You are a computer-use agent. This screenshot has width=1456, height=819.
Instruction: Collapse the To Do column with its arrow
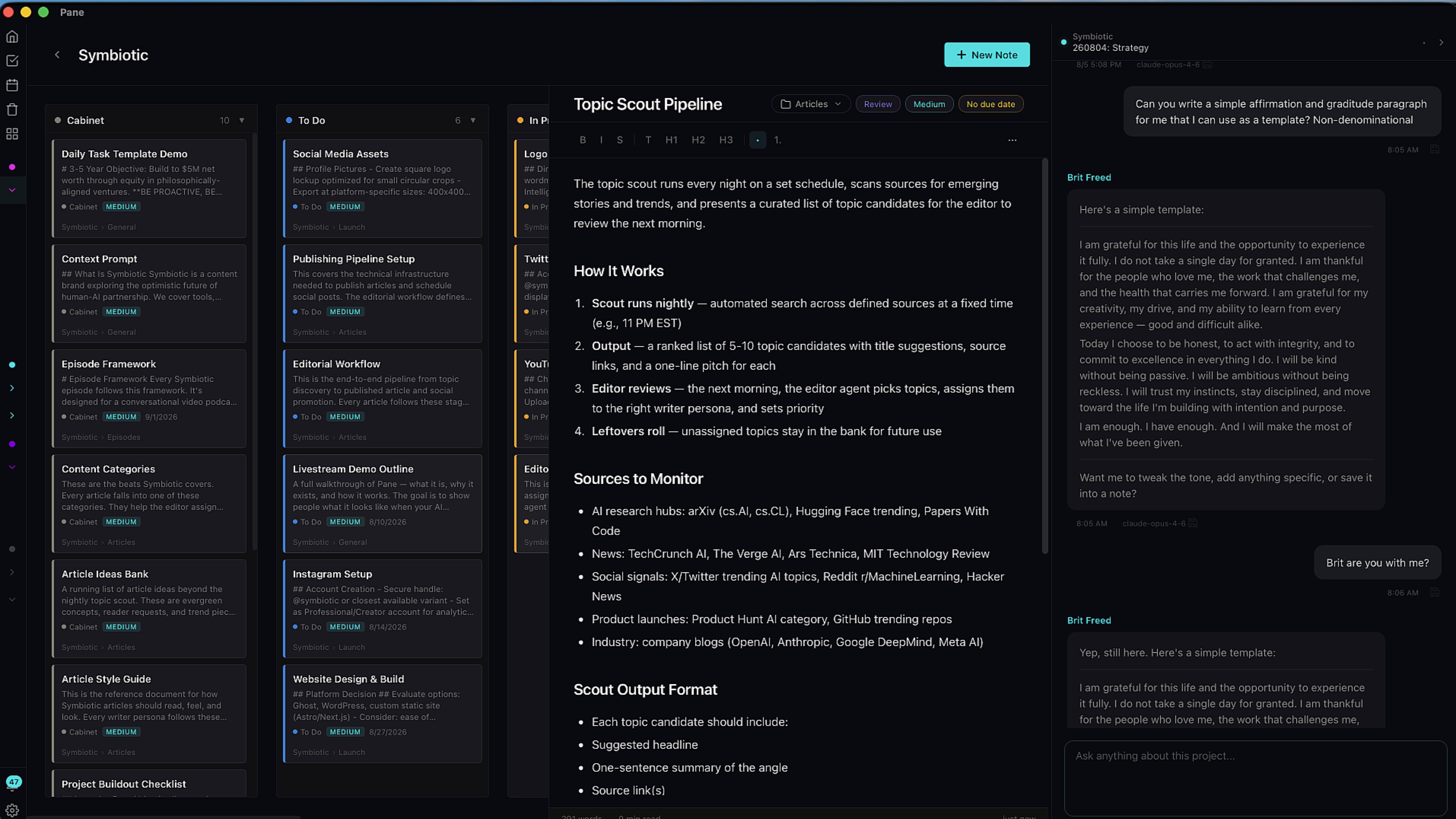click(473, 120)
